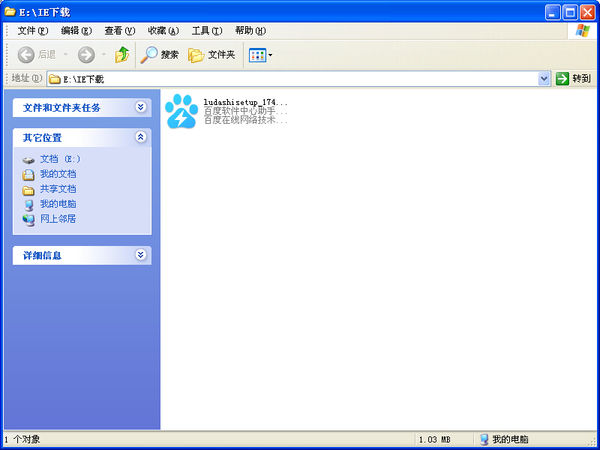Image resolution: width=600 pixels, height=450 pixels.
Task: Expand 文件和文件夹任务 panel chevron
Action: click(140, 107)
